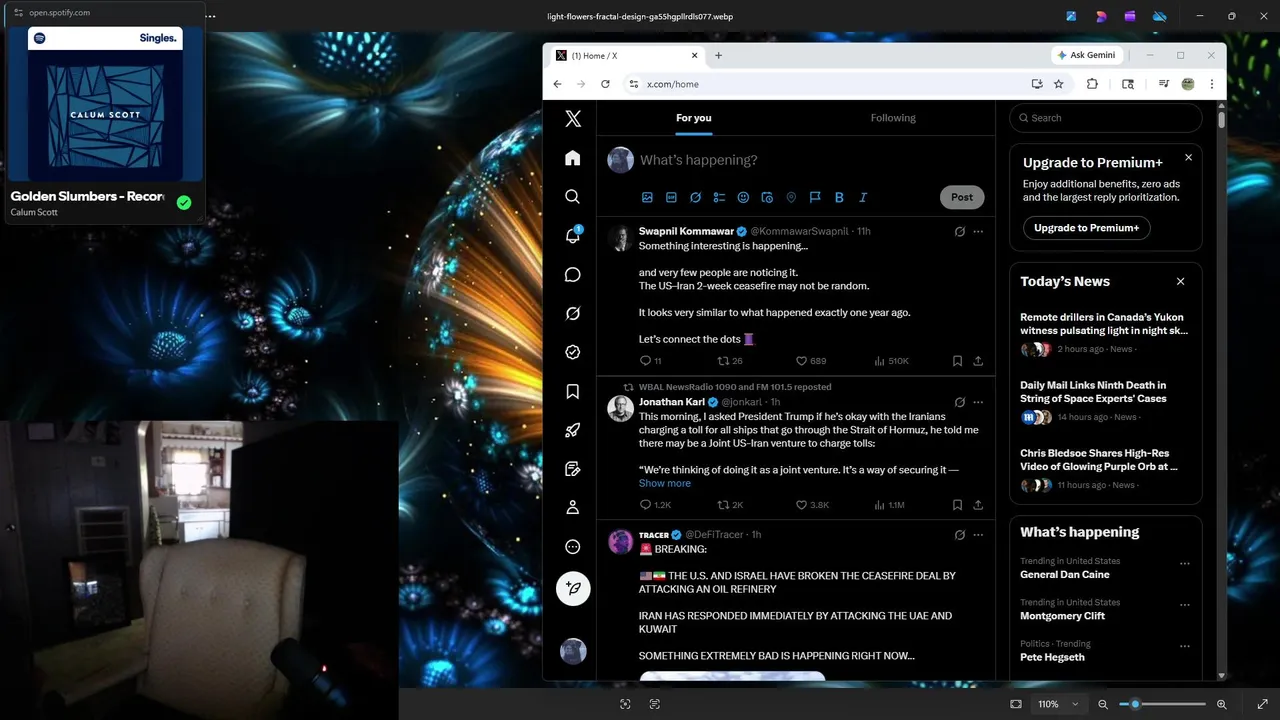Image resolution: width=1280 pixels, height=720 pixels.
Task: Open a new Chrome tab
Action: click(x=718, y=56)
